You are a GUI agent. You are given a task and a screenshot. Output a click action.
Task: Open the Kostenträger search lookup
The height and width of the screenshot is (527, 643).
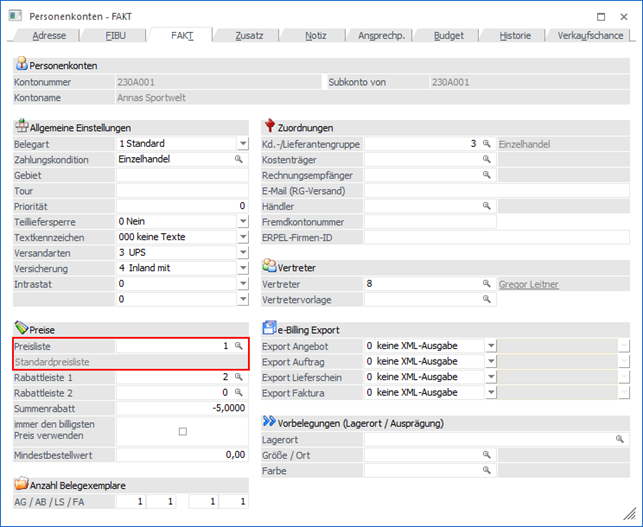[x=487, y=159]
